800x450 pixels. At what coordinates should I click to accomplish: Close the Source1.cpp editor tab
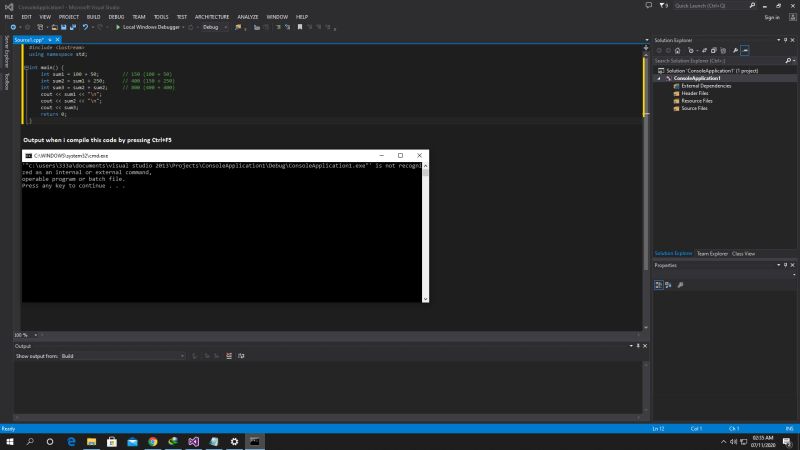tap(58, 40)
